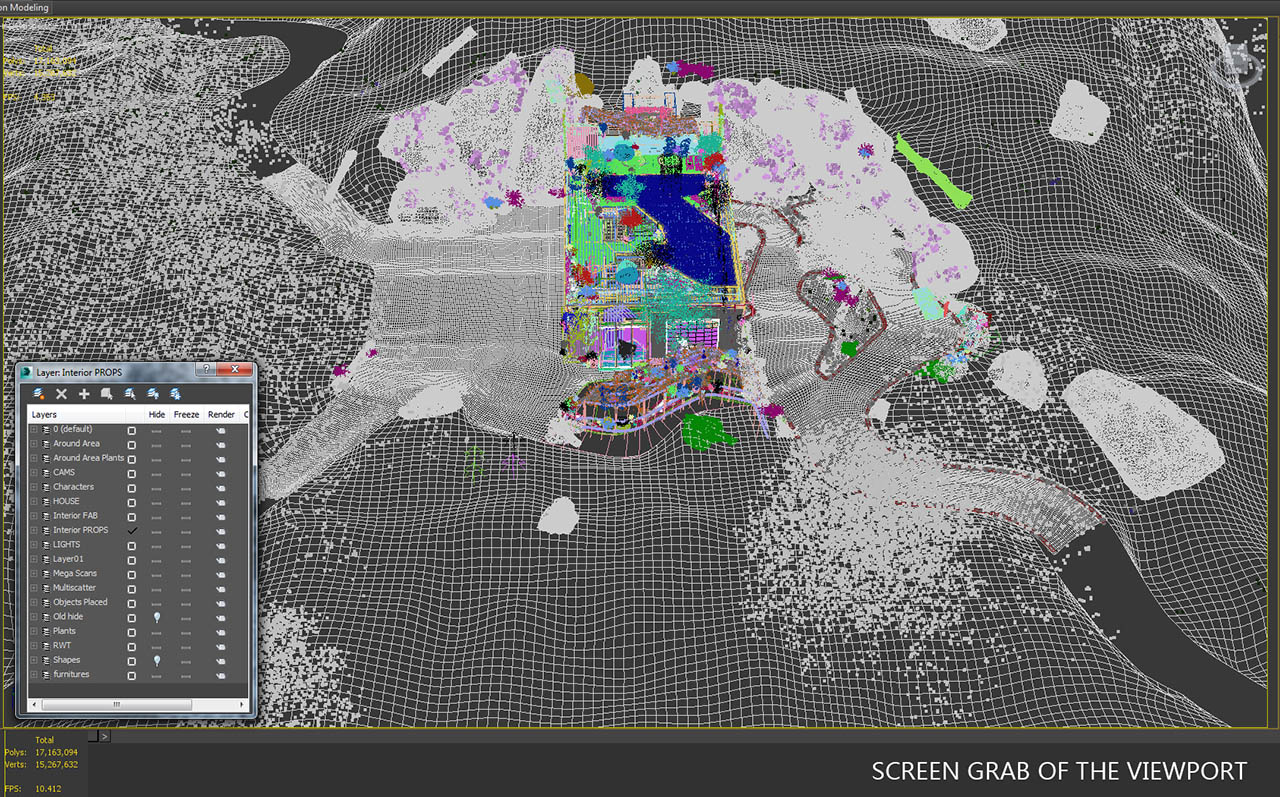Toggle the Render icon for the LIGHTS layer
This screenshot has height=797, width=1280.
220,545
